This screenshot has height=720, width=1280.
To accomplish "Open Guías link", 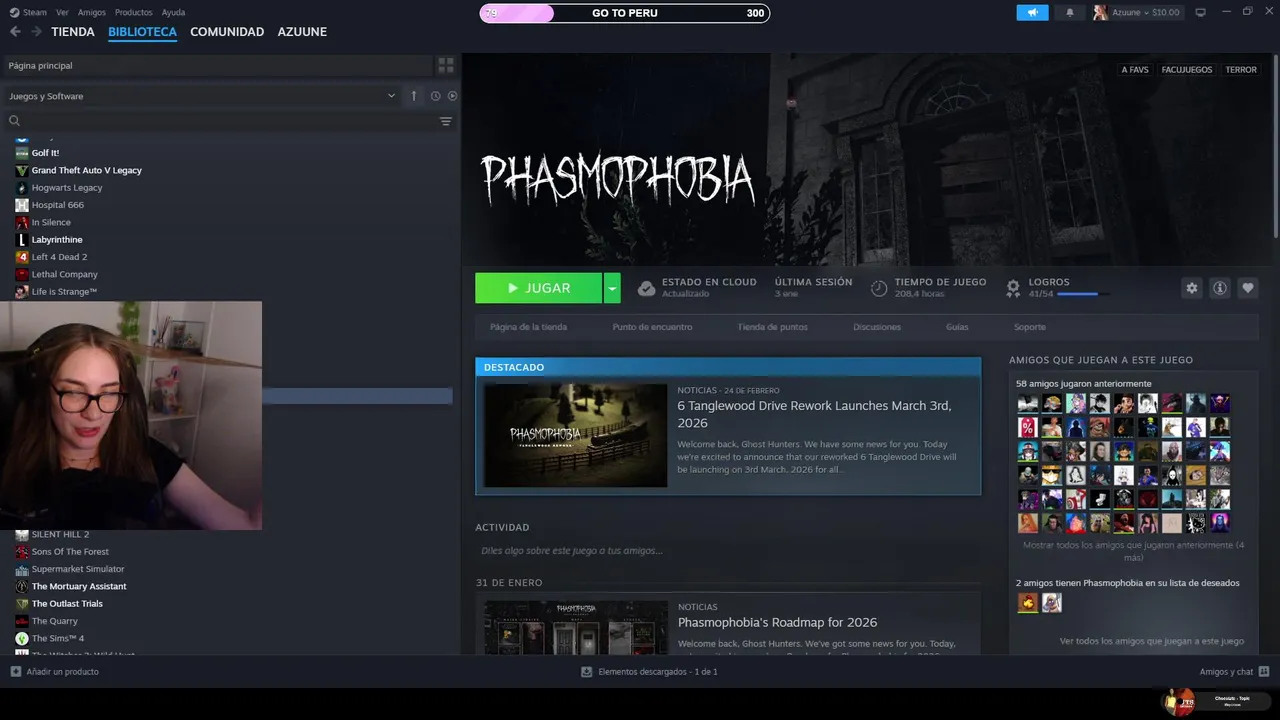I will tap(957, 327).
